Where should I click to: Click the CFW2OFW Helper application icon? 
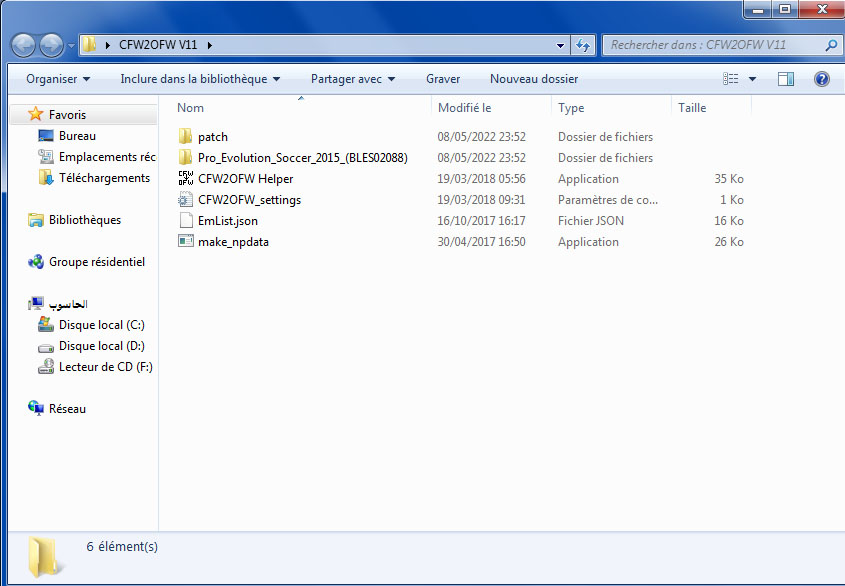coord(185,179)
